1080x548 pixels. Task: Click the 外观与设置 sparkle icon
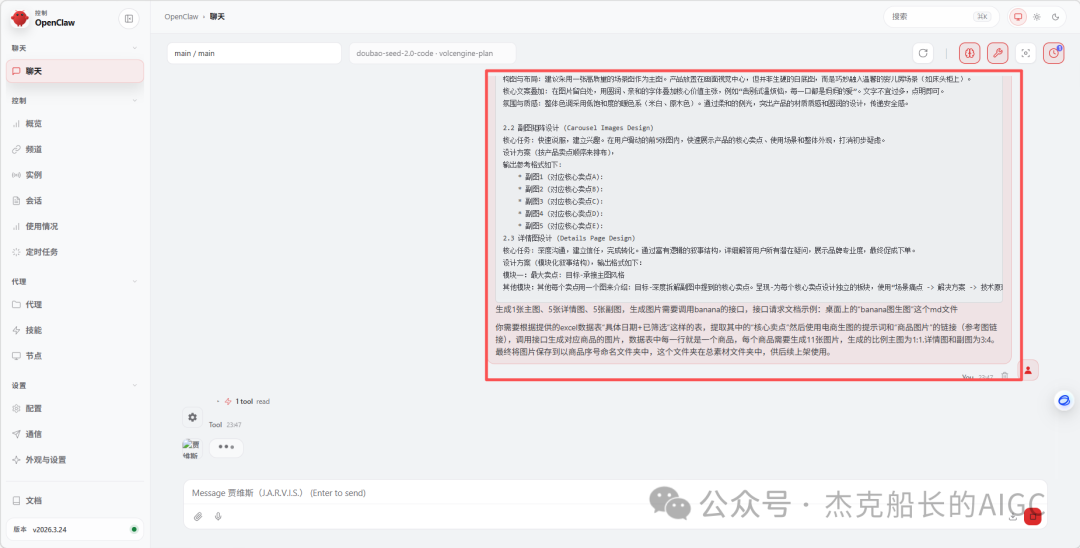[x=17, y=460]
